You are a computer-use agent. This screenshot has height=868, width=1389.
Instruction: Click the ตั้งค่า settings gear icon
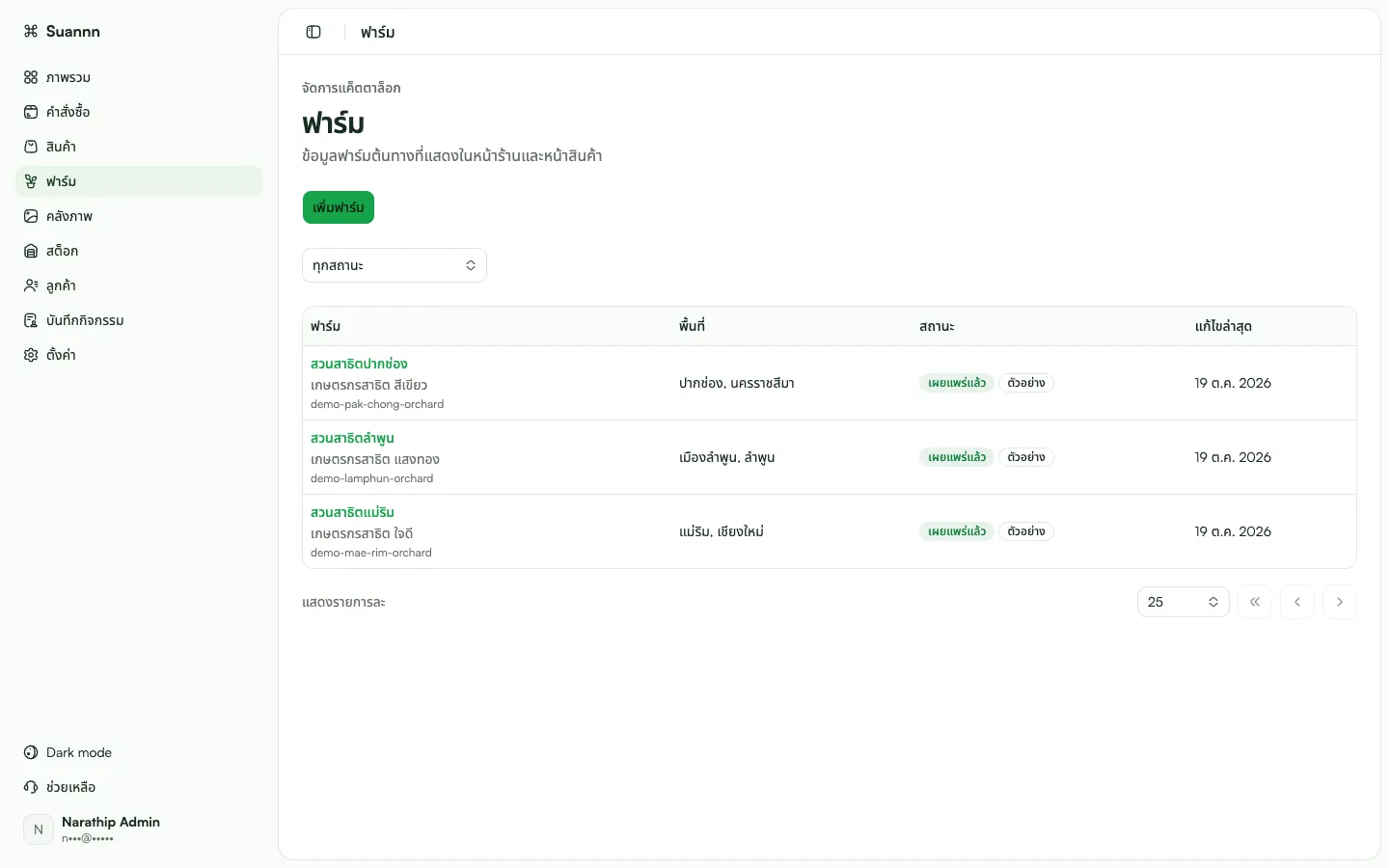tap(31, 355)
